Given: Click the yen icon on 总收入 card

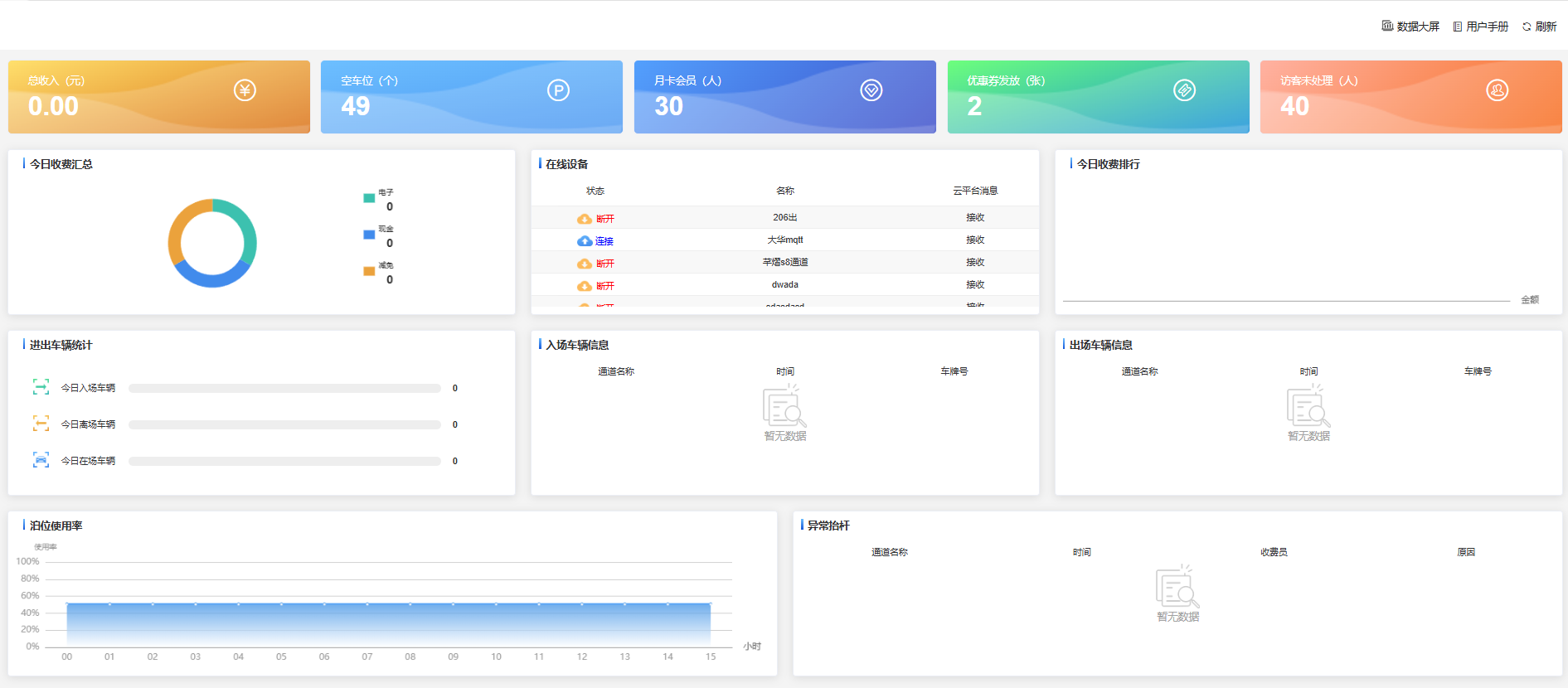Looking at the screenshot, I should (x=245, y=90).
